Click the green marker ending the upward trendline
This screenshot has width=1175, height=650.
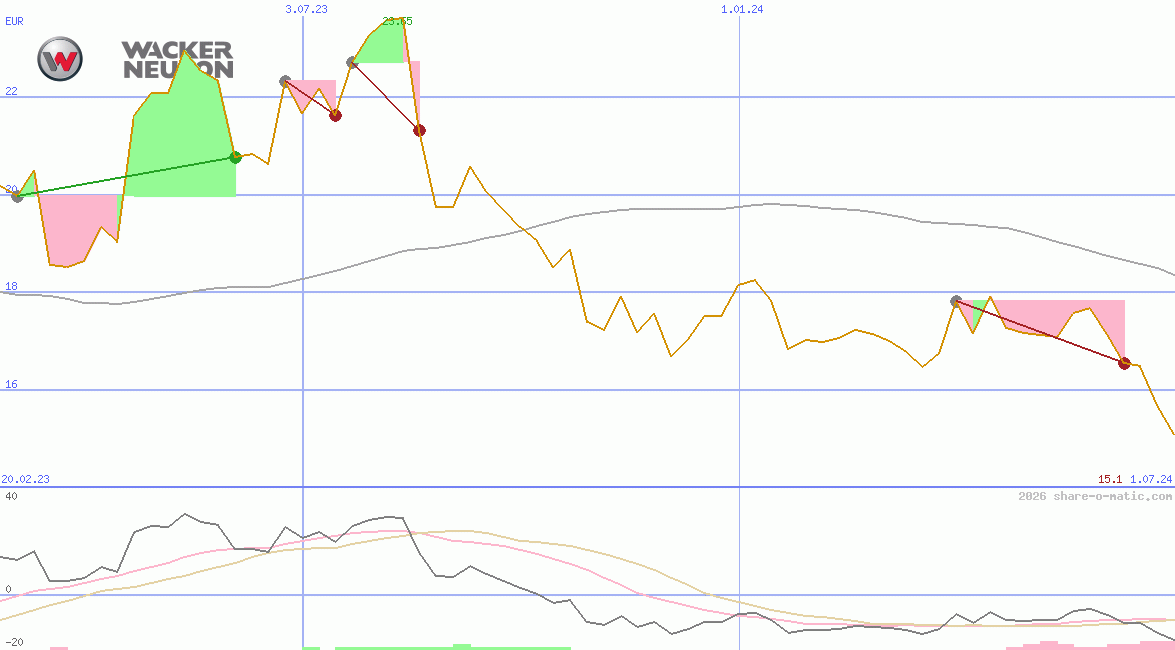(x=234, y=155)
